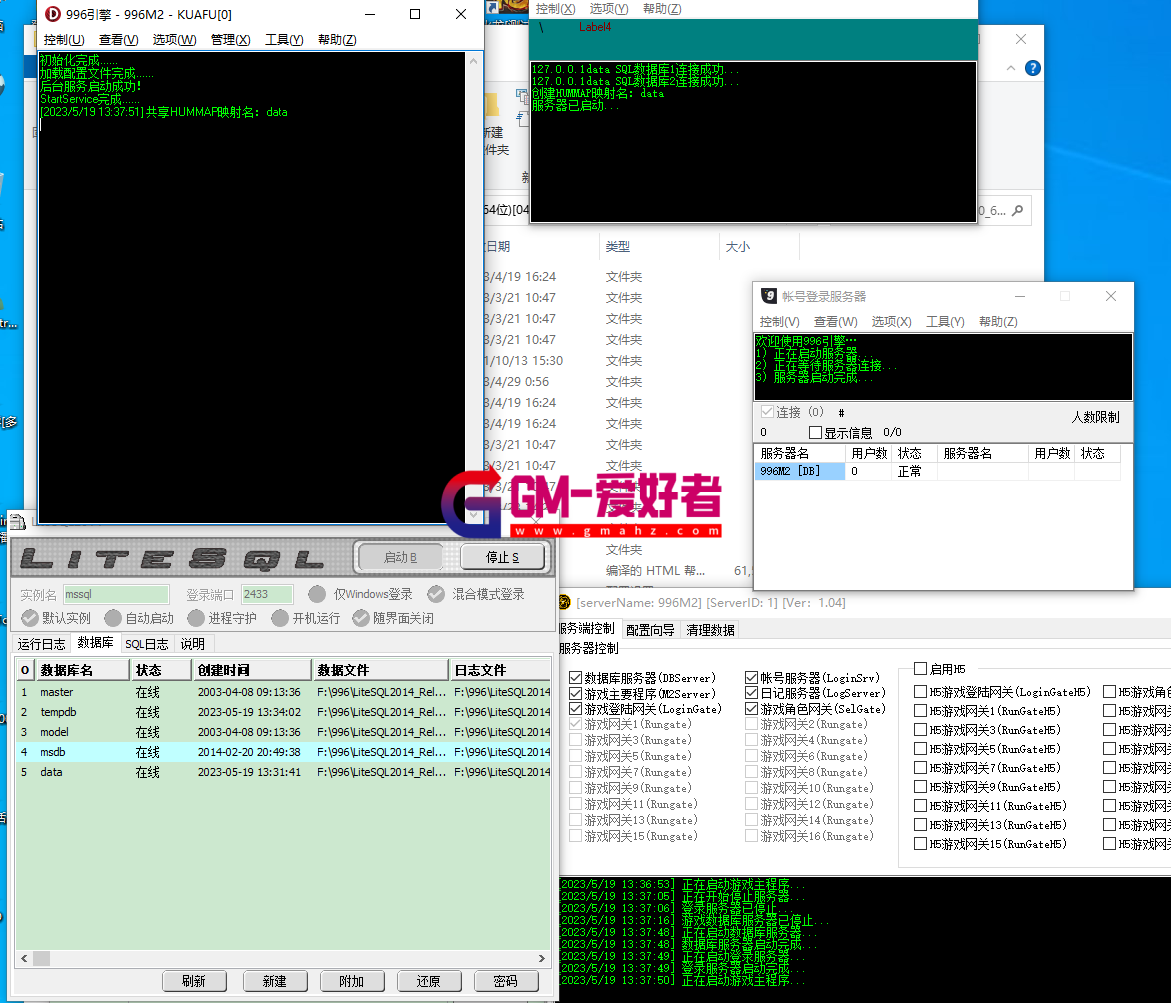Switch to the SQL日志 tab in LiteSQL
Screen dimensions: 1171x1003
146,644
